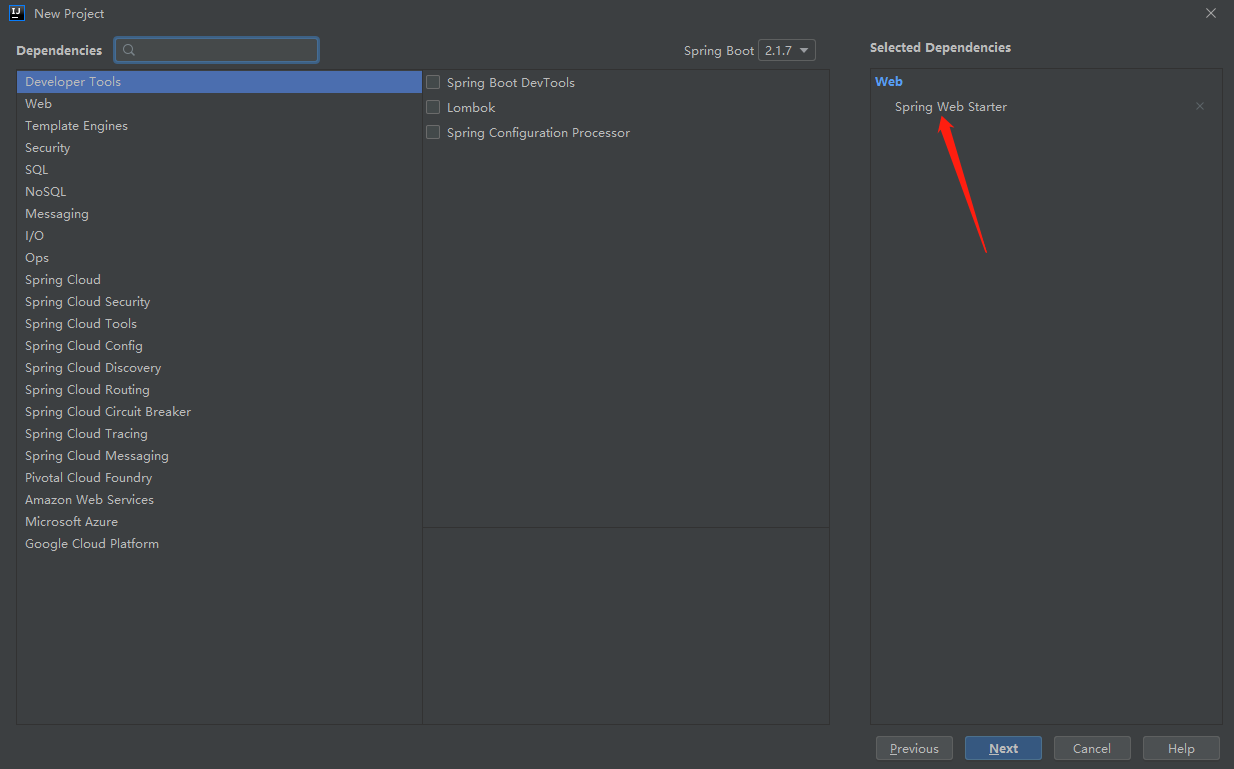Select Microsoft Azure category

[x=219, y=522]
